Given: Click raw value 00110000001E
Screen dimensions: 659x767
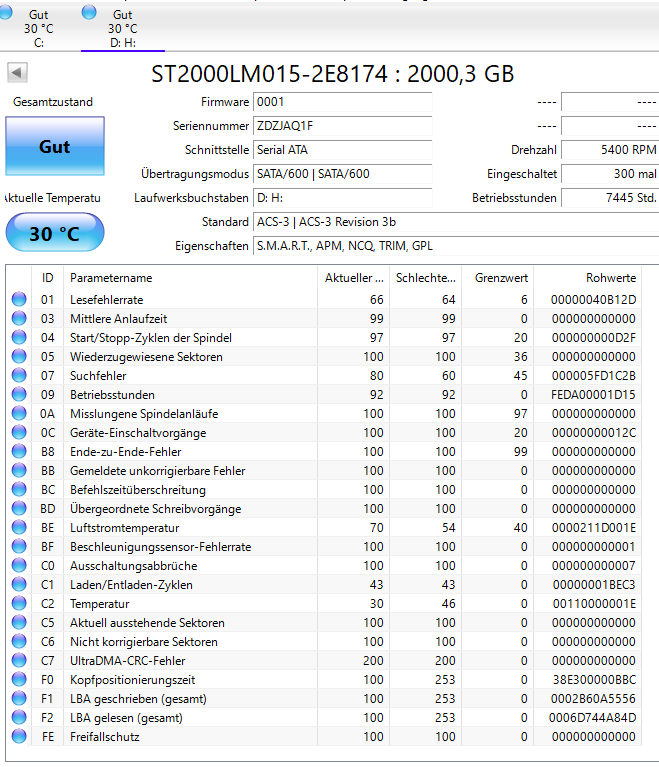Looking at the screenshot, I should click(594, 604).
